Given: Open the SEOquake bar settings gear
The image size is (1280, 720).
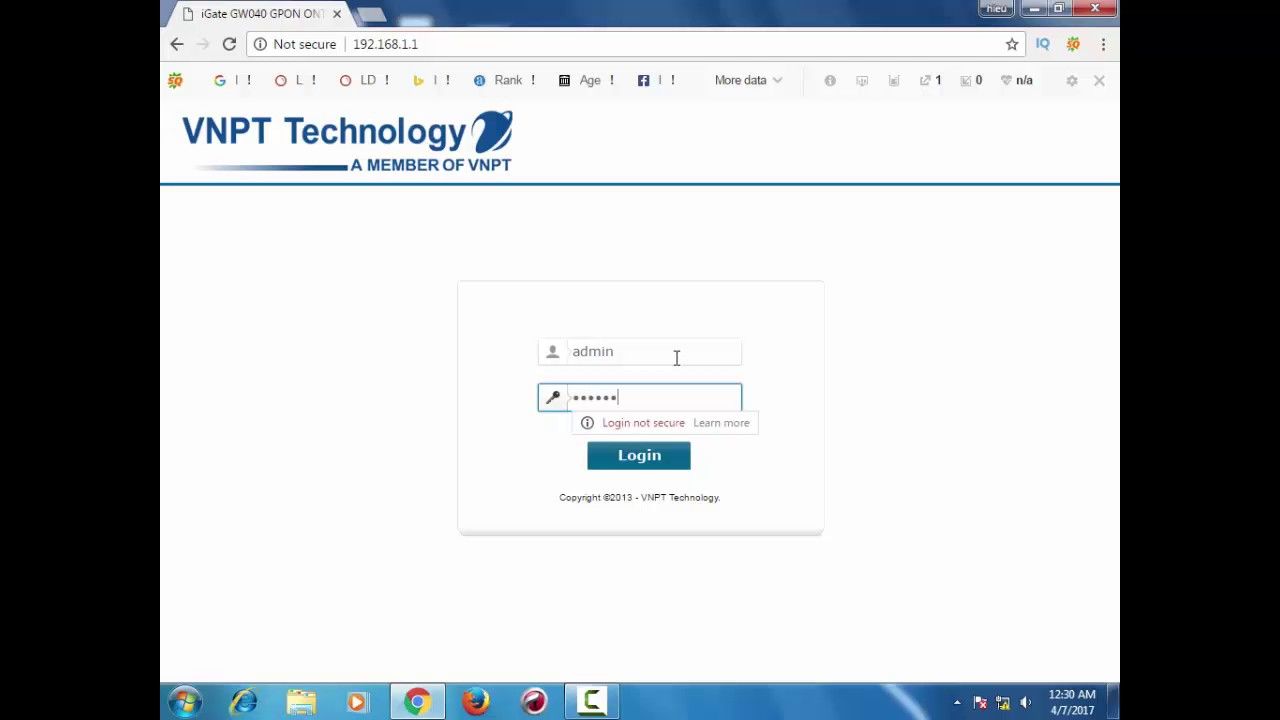Looking at the screenshot, I should (1072, 80).
